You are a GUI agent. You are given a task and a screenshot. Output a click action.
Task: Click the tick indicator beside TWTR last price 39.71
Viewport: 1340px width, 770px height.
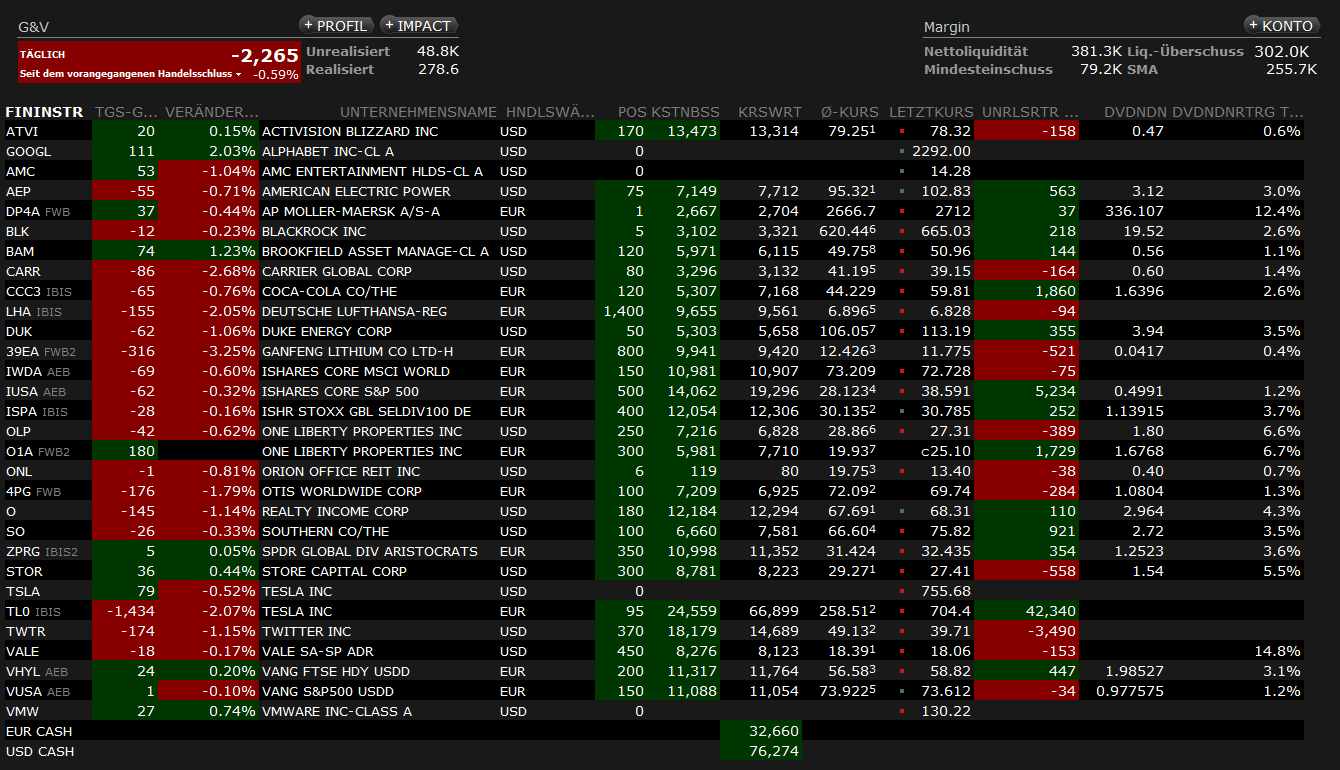[901, 632]
